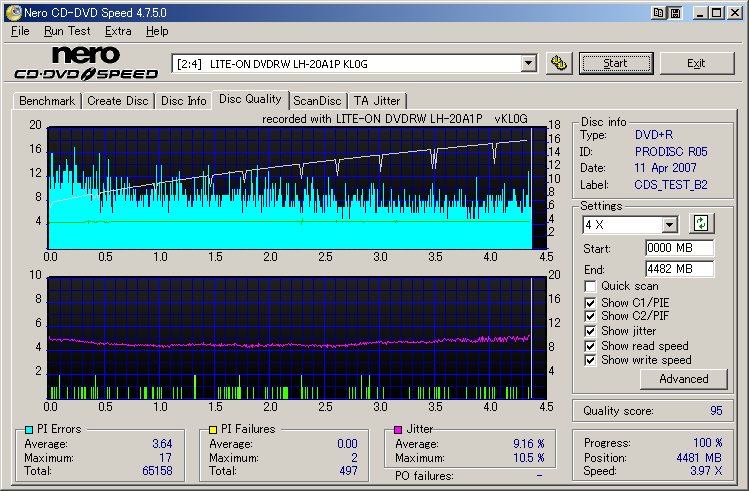Screen dimensions: 749x491
Task: Click the copy to clipboard icon
Action: [x=658, y=13]
